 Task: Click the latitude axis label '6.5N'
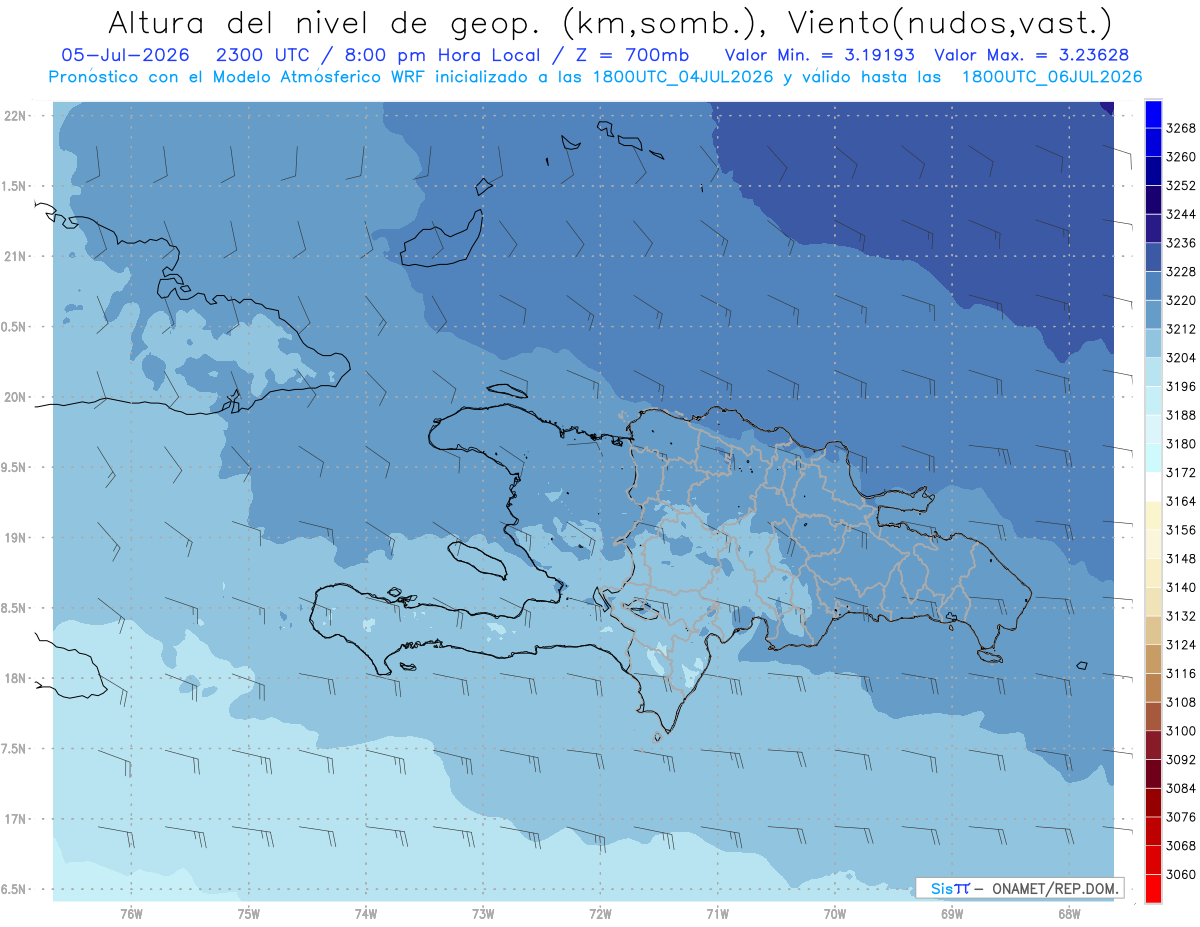pyautogui.click(x=15, y=889)
